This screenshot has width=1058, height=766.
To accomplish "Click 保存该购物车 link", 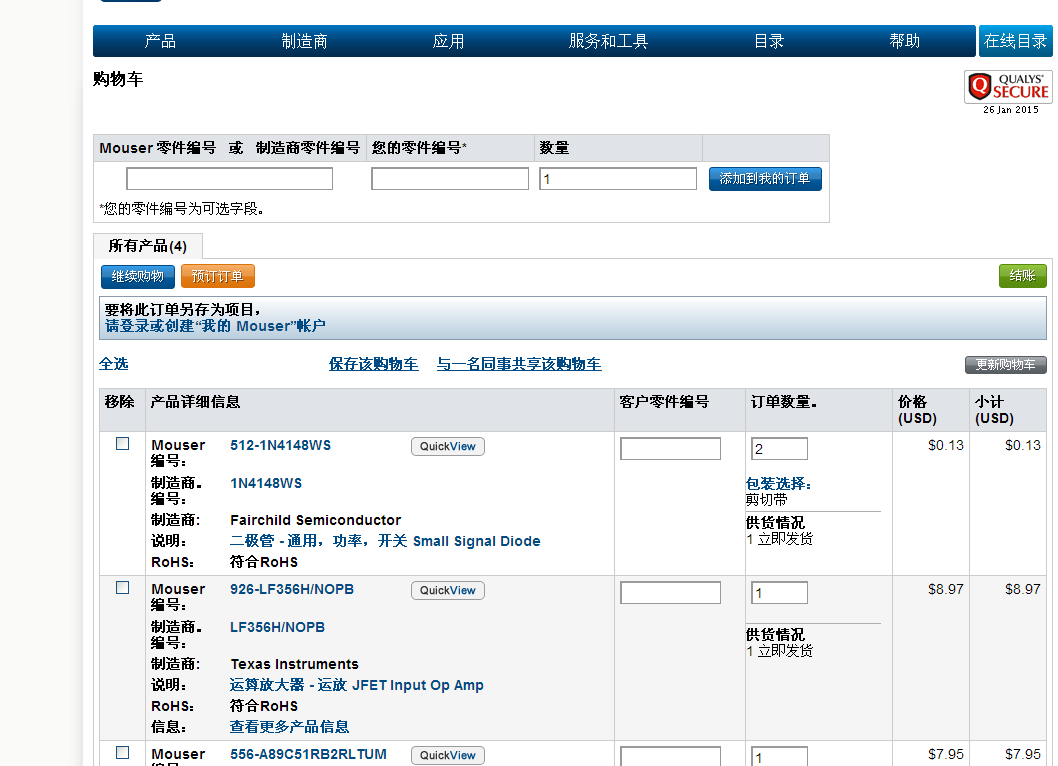I will (373, 364).
